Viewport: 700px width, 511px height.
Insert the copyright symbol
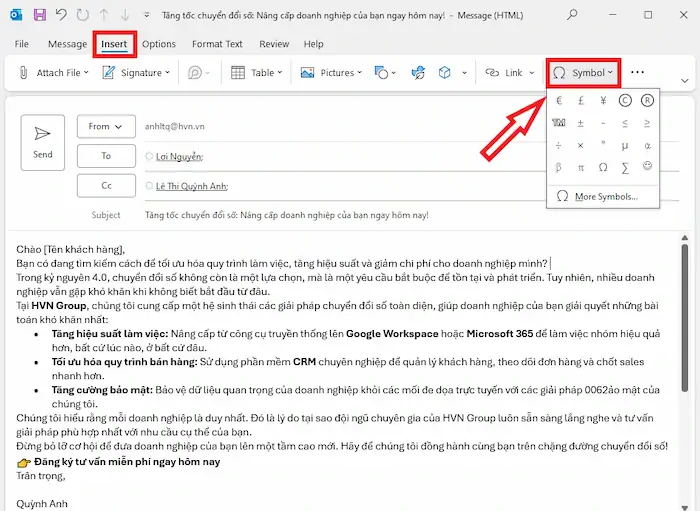pyautogui.click(x=625, y=100)
